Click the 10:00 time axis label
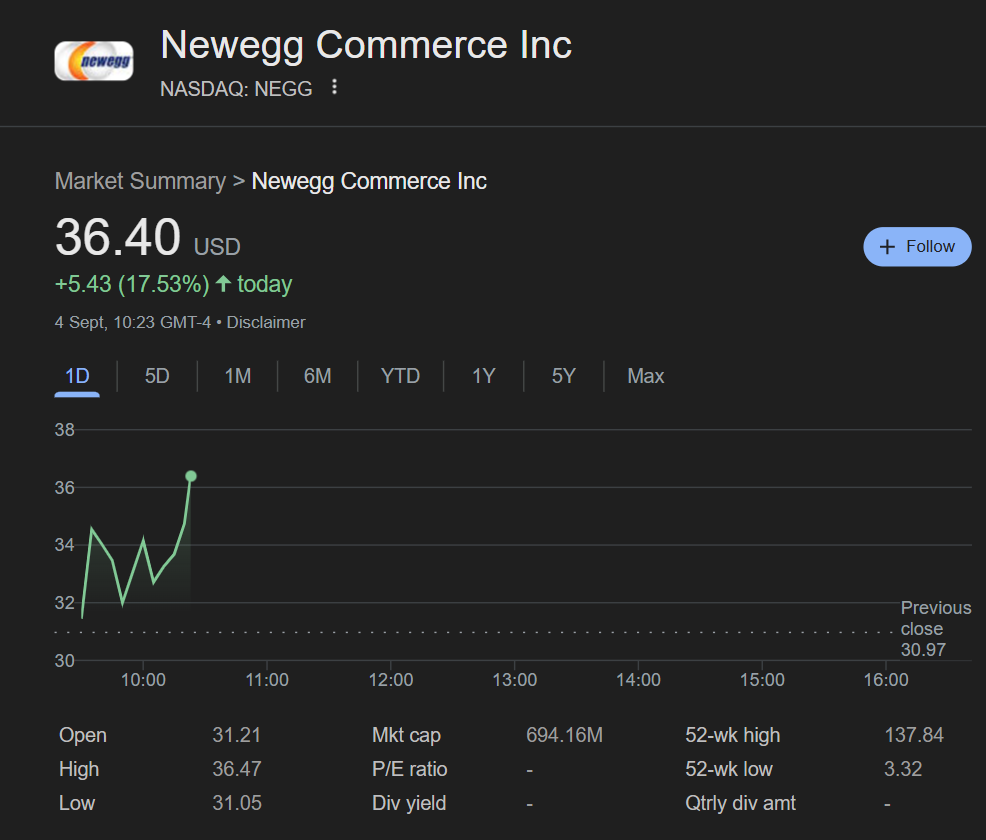 pos(143,680)
